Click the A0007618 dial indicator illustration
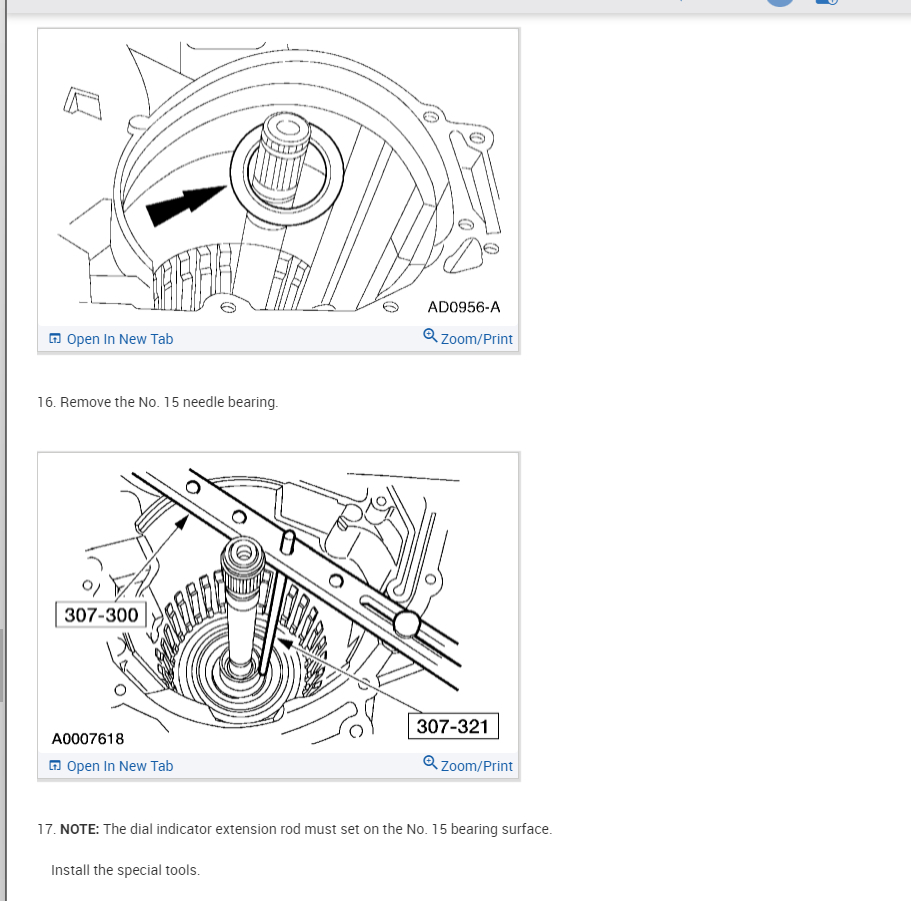The image size is (911, 901). (x=278, y=603)
